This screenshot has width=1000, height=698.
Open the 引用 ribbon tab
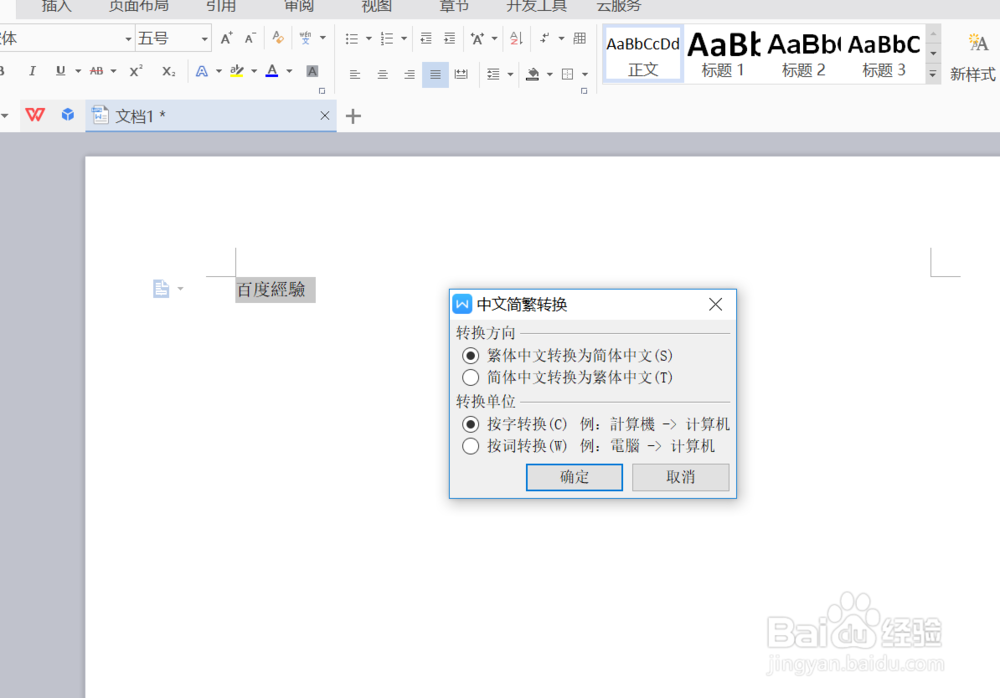[221, 6]
